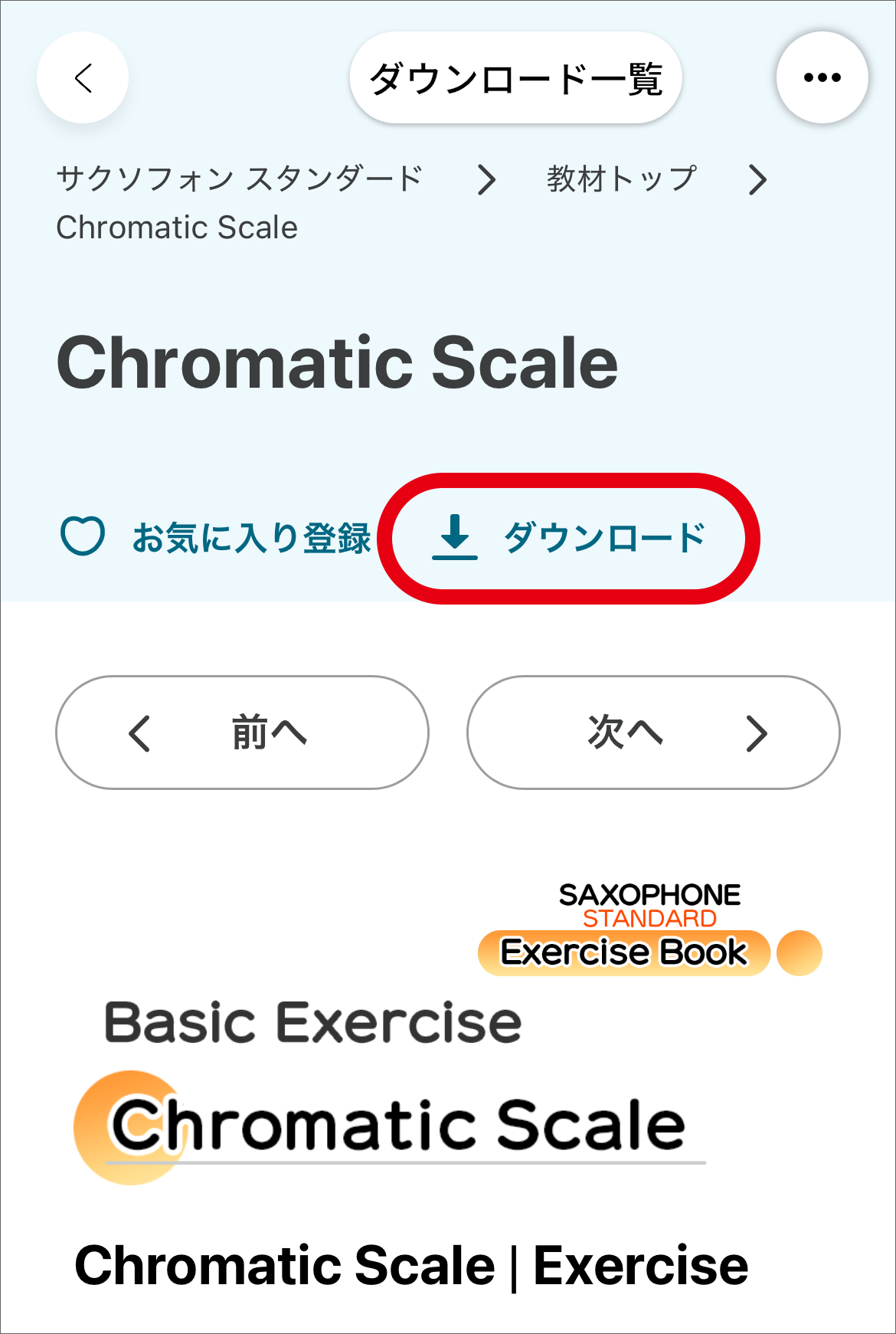896x1334 pixels.
Task: Open the three-dots more options menu
Action: click(822, 77)
